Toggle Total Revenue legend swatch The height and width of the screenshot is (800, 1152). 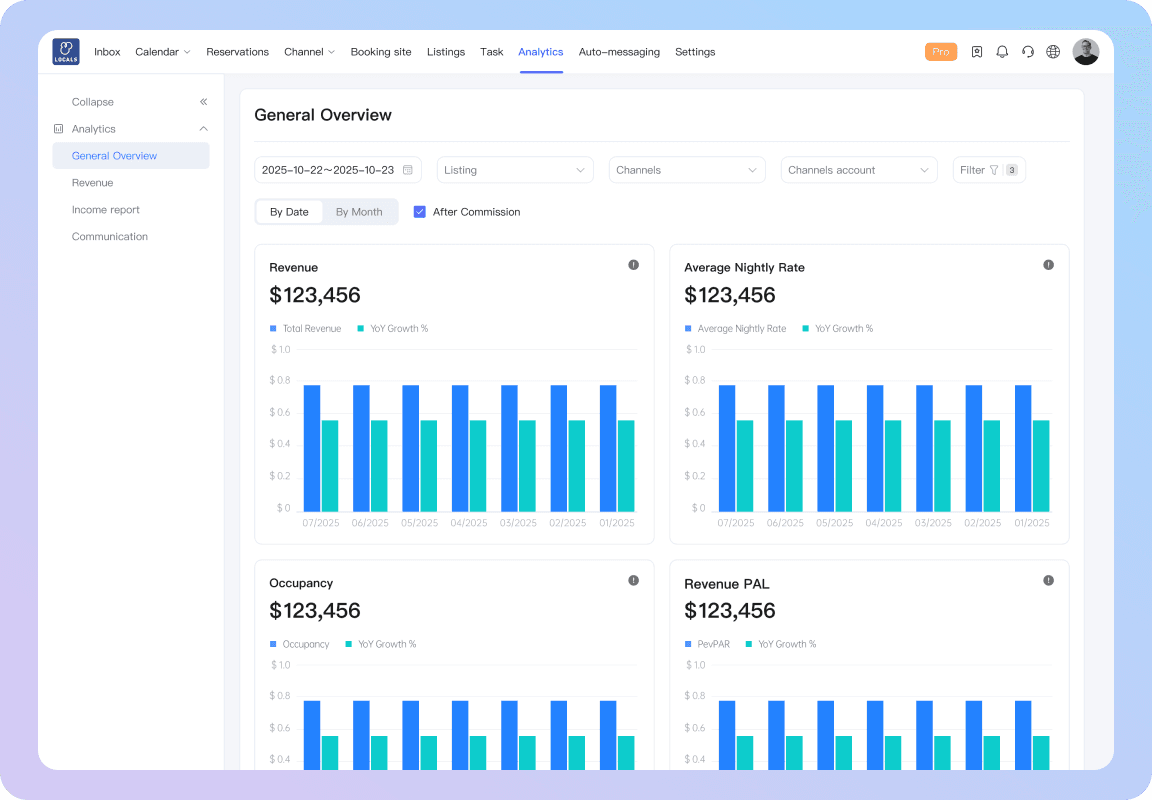click(x=273, y=328)
